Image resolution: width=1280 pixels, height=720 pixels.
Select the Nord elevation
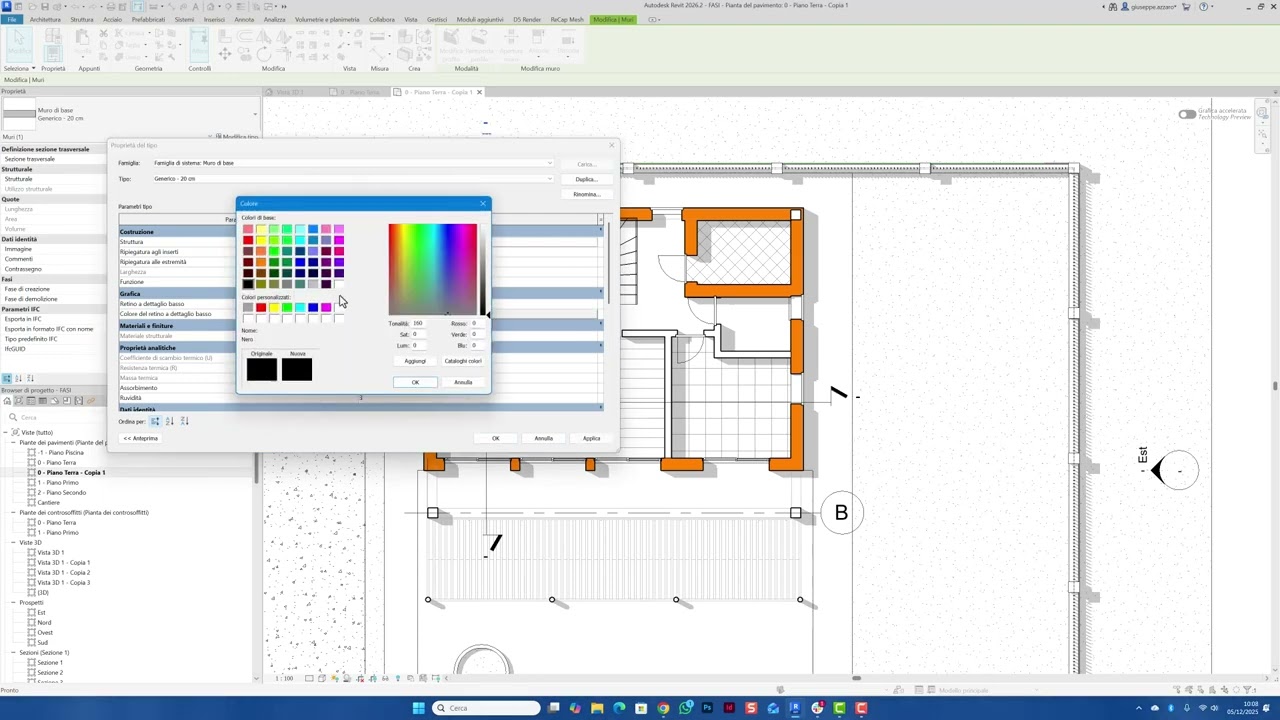click(45, 622)
